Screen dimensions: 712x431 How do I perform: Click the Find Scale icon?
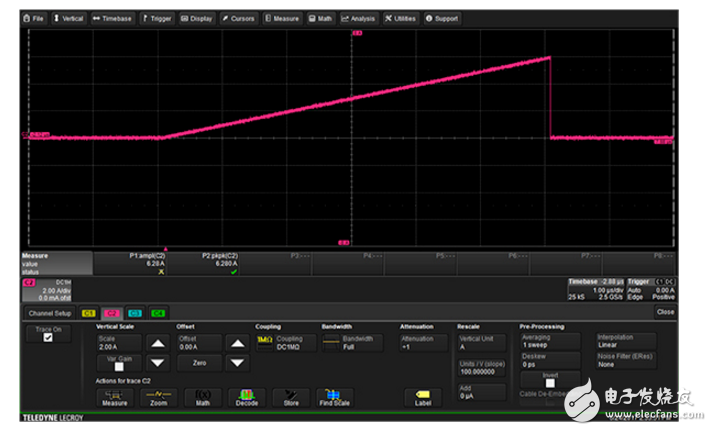point(334,397)
